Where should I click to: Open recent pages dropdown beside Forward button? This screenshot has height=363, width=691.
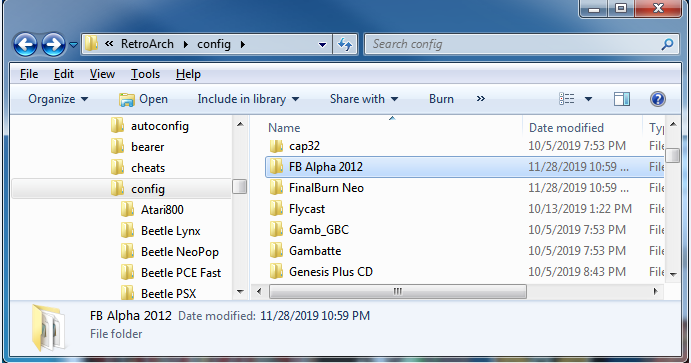pos(73,44)
